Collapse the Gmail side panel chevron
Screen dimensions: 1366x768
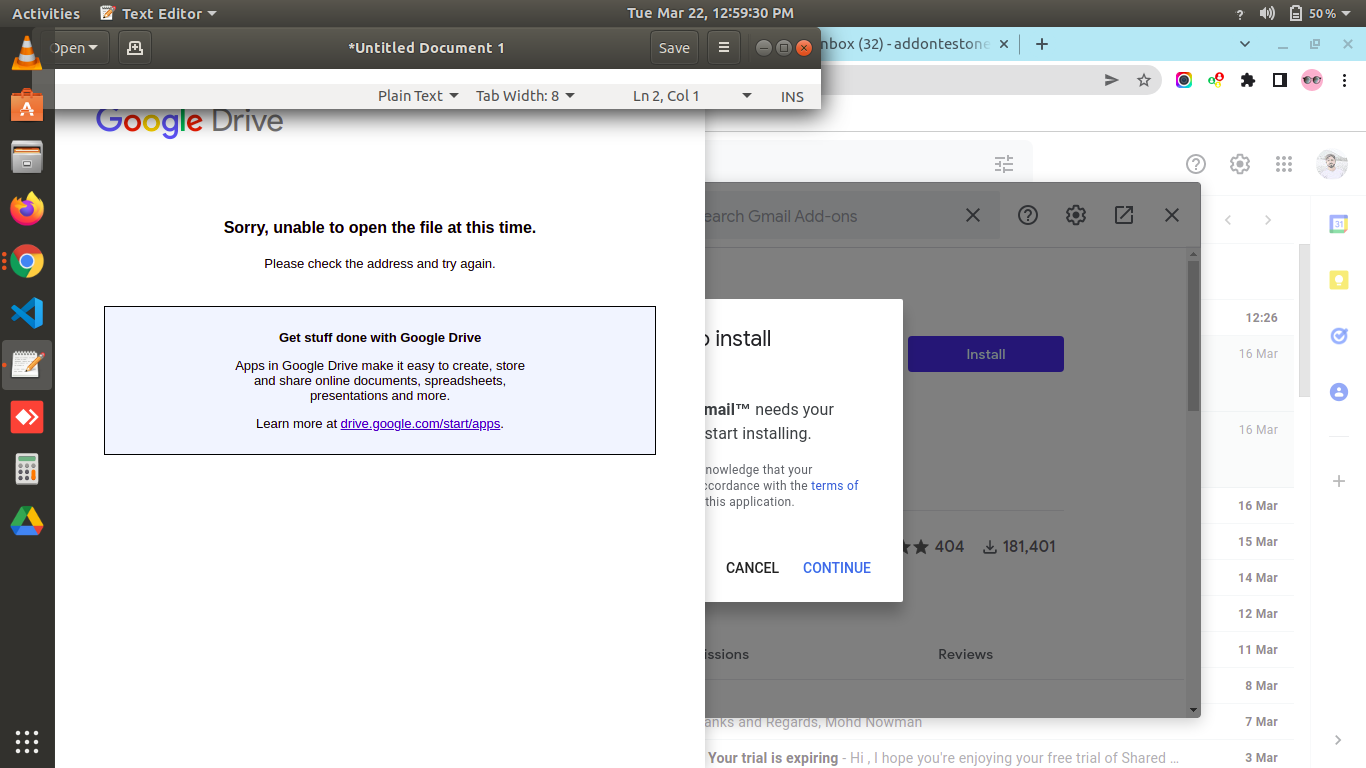click(x=1338, y=740)
